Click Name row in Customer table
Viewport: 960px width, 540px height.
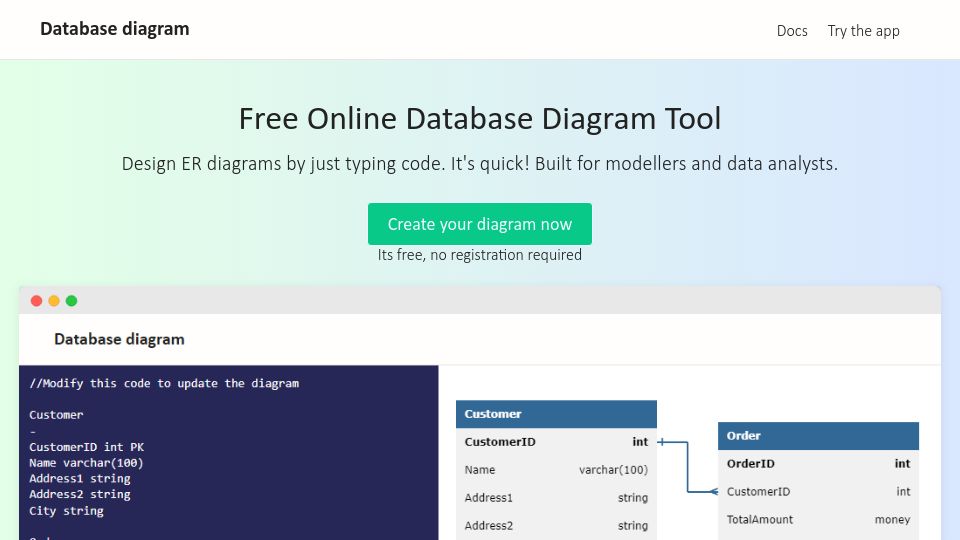coord(556,470)
